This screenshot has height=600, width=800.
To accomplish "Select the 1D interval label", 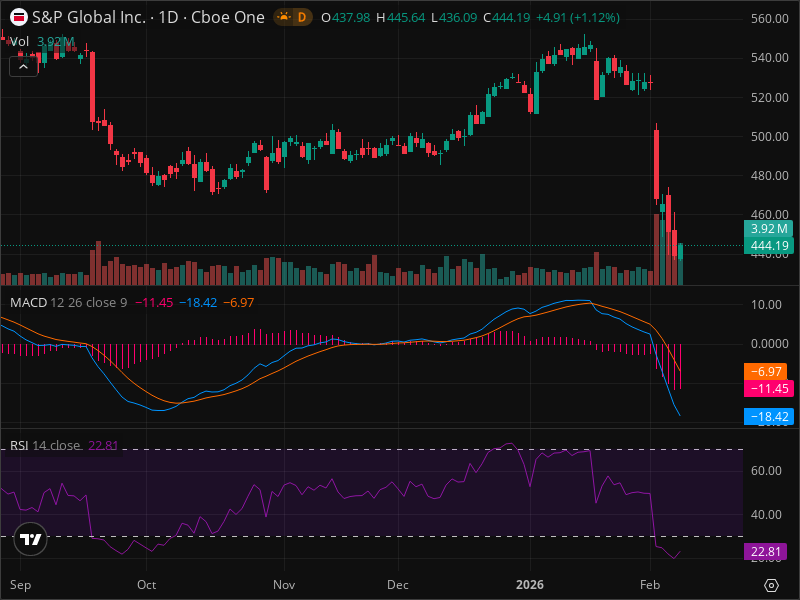I will coord(168,17).
